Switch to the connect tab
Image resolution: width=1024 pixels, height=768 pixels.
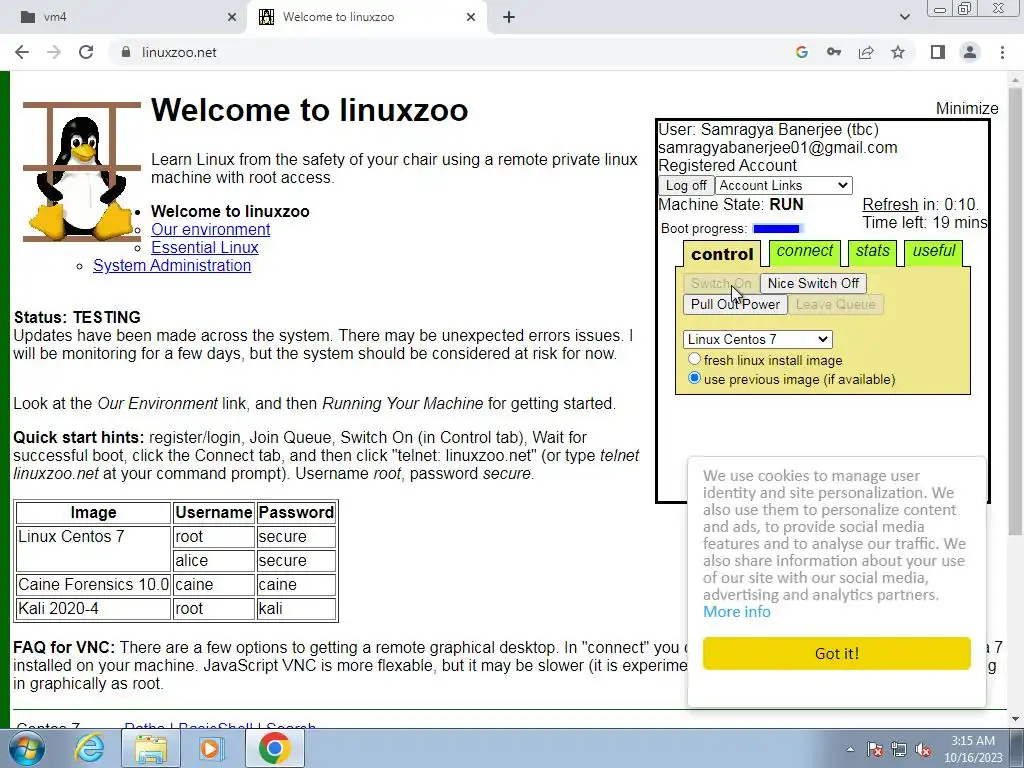(x=805, y=251)
